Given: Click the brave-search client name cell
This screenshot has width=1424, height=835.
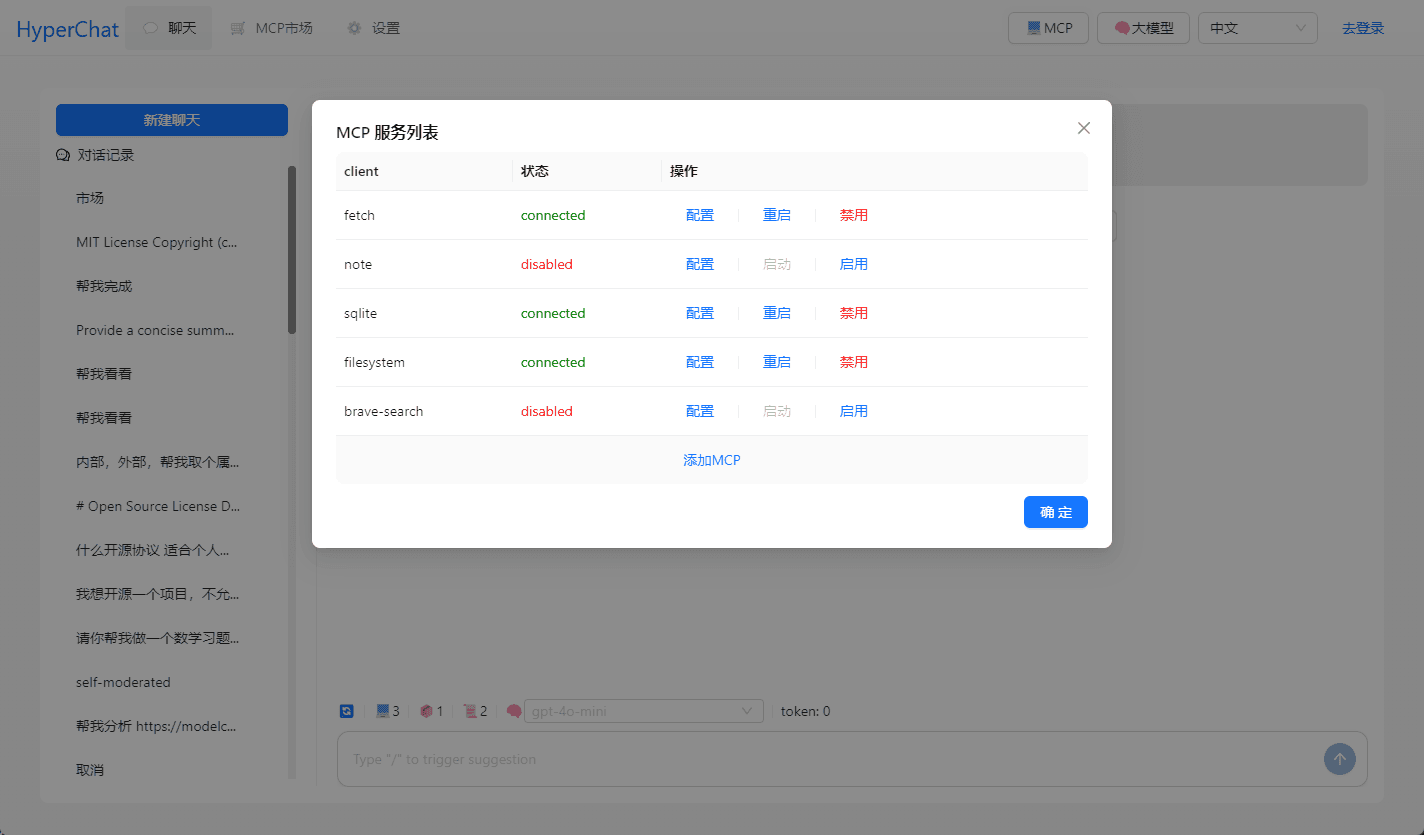Looking at the screenshot, I should click(424, 411).
